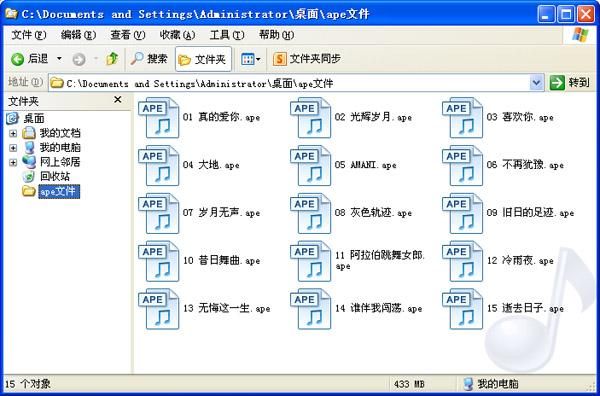Image resolution: width=600 pixels, height=396 pixels.
Task: Close the Folders side pane
Action: (118, 100)
